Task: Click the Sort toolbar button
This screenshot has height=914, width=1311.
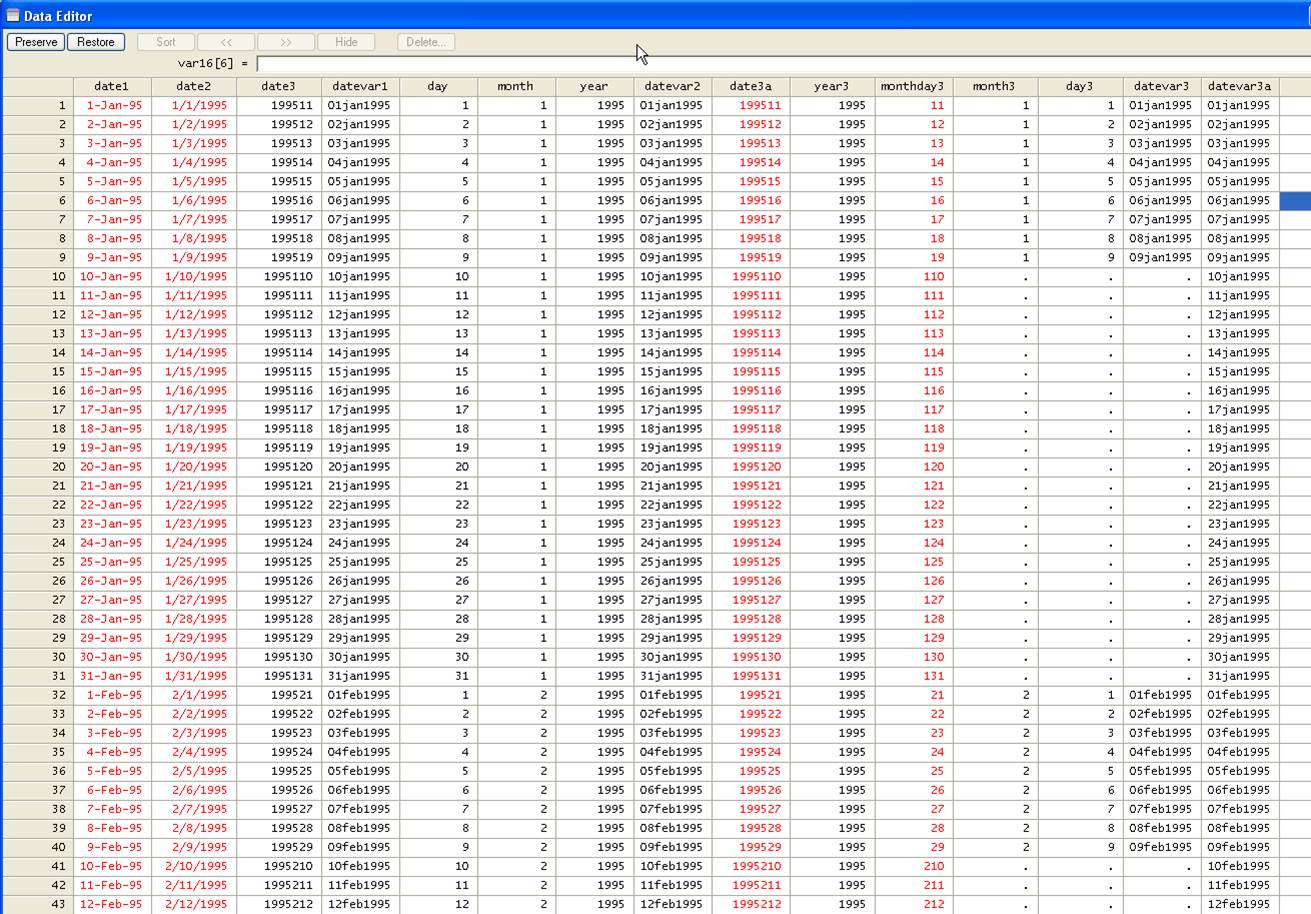Action: (166, 42)
